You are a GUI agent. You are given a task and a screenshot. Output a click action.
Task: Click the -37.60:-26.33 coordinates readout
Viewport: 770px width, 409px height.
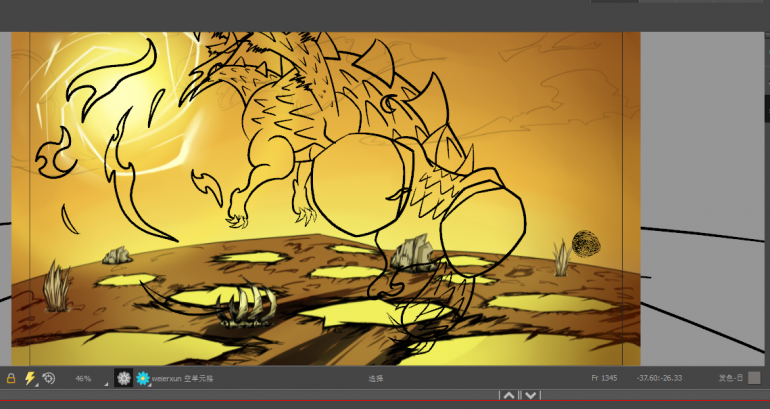click(659, 379)
